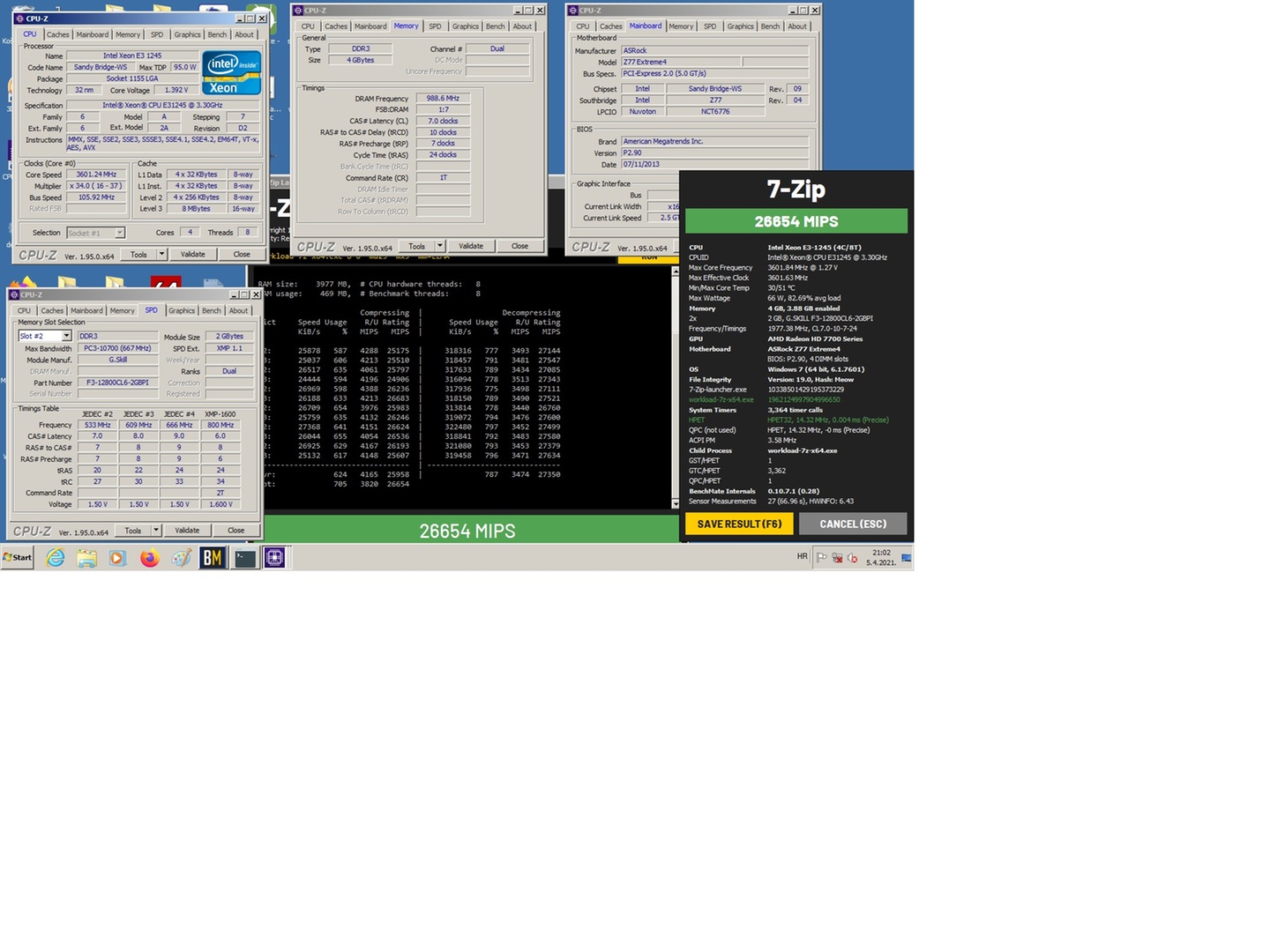The width and height of the screenshot is (1270, 952).
Task: Click the 1.392 V core voltage value
Action: point(176,90)
